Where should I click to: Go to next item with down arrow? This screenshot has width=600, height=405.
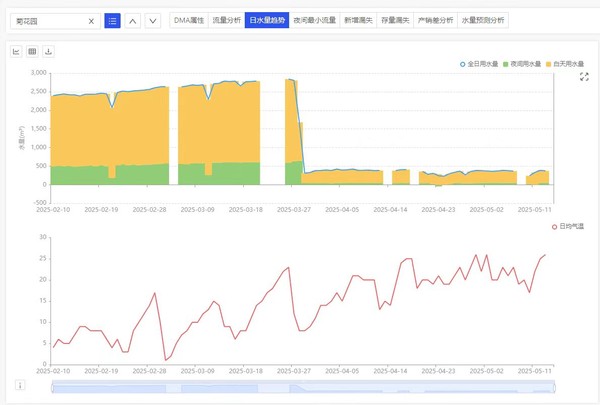(x=152, y=20)
